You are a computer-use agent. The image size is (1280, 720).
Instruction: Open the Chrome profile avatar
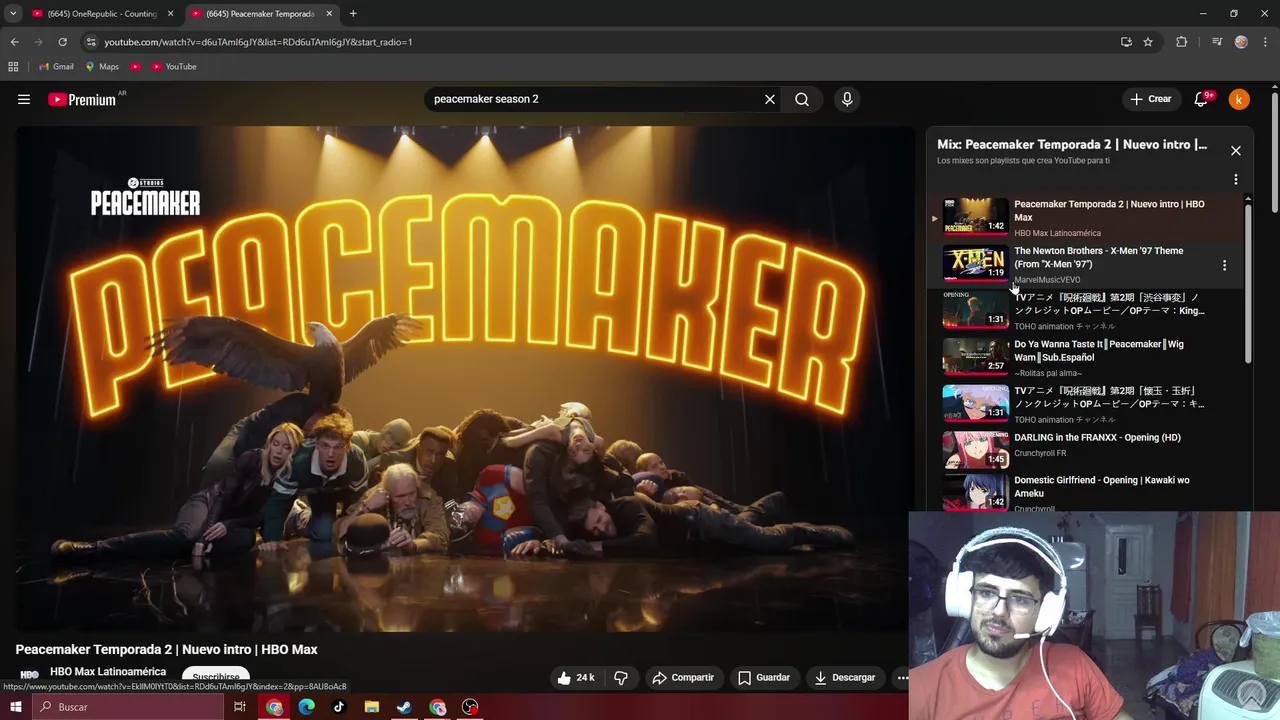pos(1241,42)
